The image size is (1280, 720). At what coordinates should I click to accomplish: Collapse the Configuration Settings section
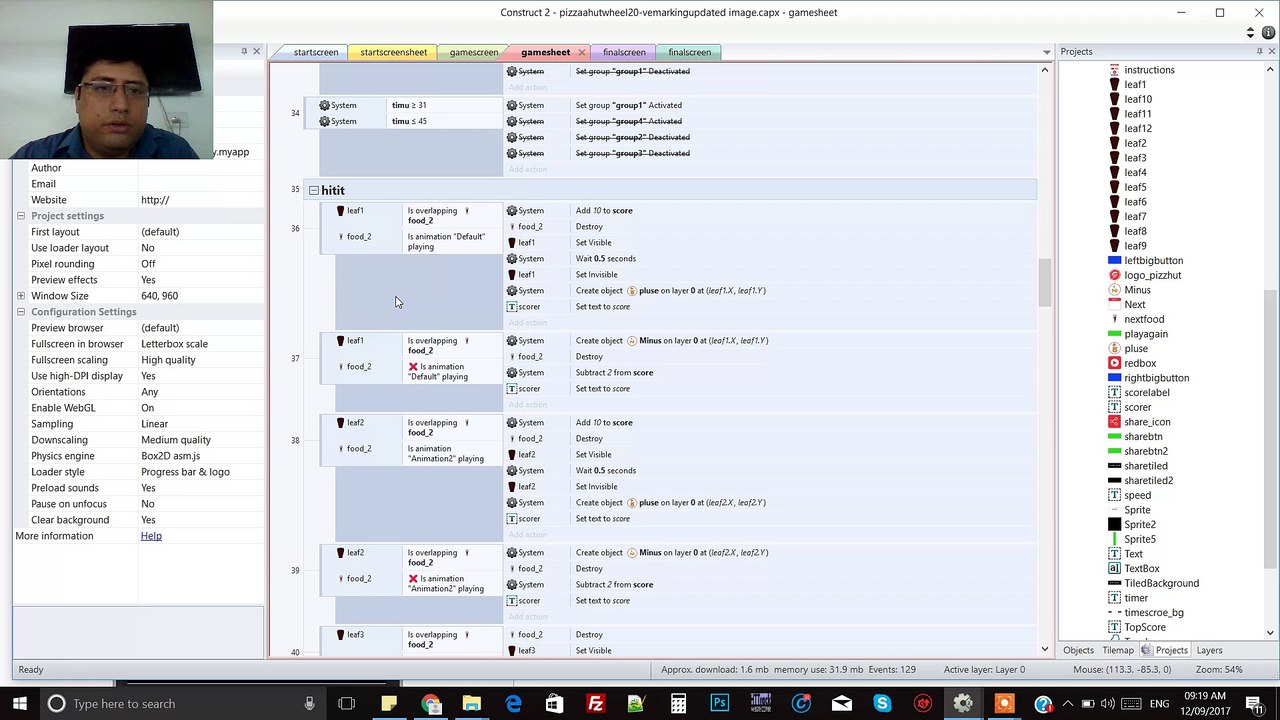click(20, 312)
